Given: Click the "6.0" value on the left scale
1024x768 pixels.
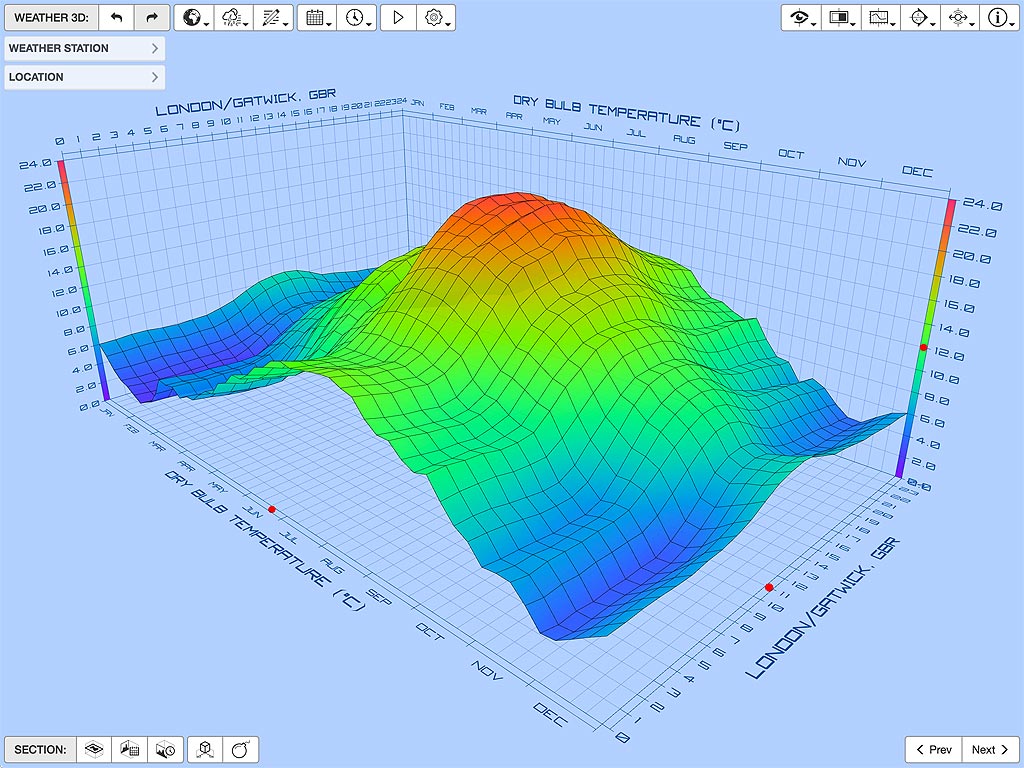Looking at the screenshot, I should click(x=78, y=349).
